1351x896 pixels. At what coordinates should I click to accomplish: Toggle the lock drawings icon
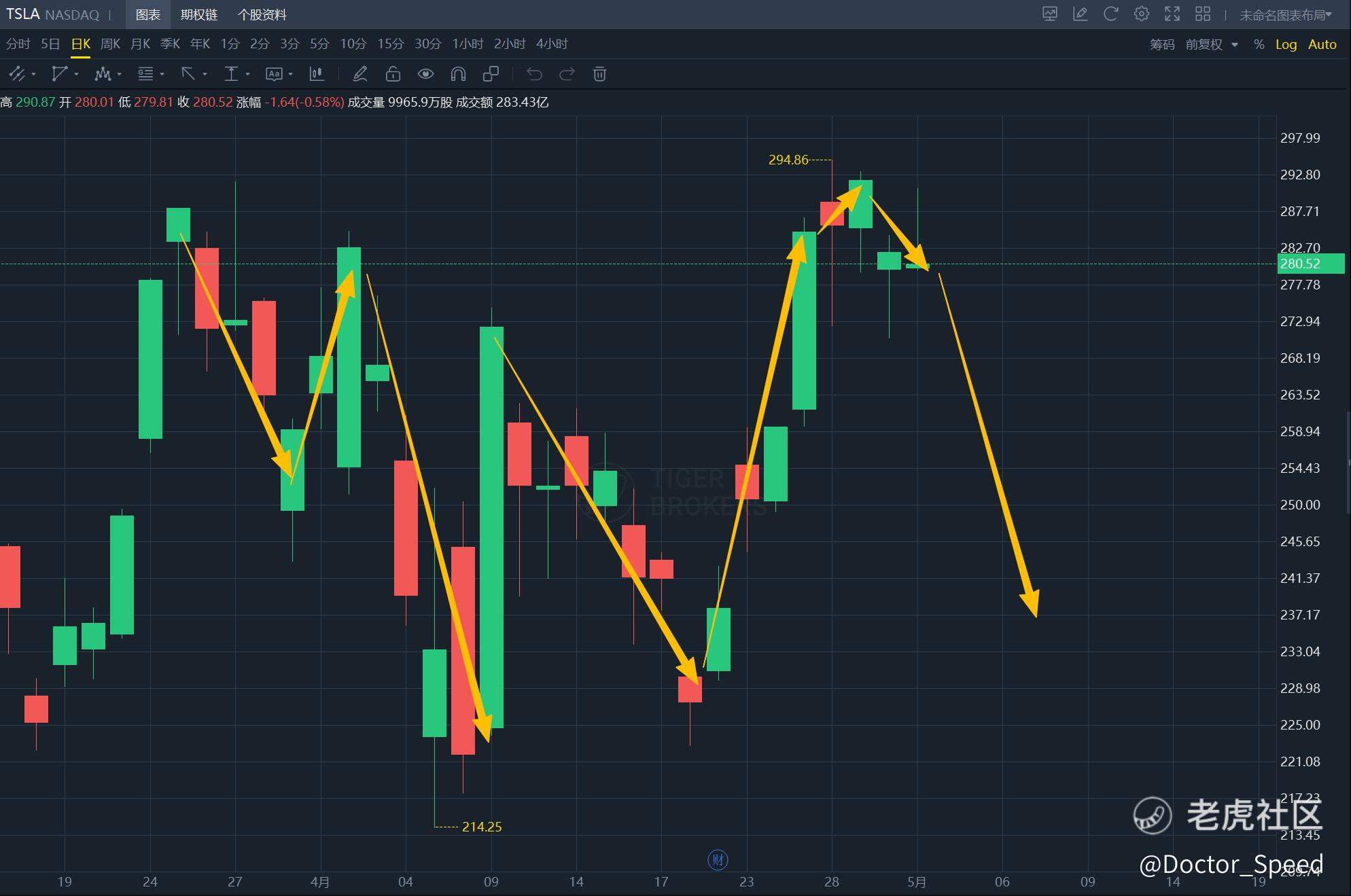[393, 73]
